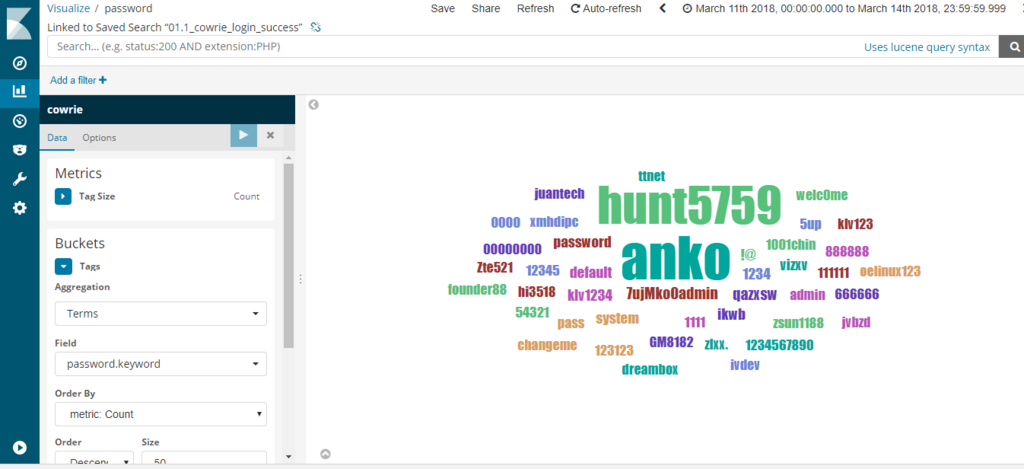The width and height of the screenshot is (1024, 469).
Task: Go to previous time range arrow
Action: coord(663,8)
